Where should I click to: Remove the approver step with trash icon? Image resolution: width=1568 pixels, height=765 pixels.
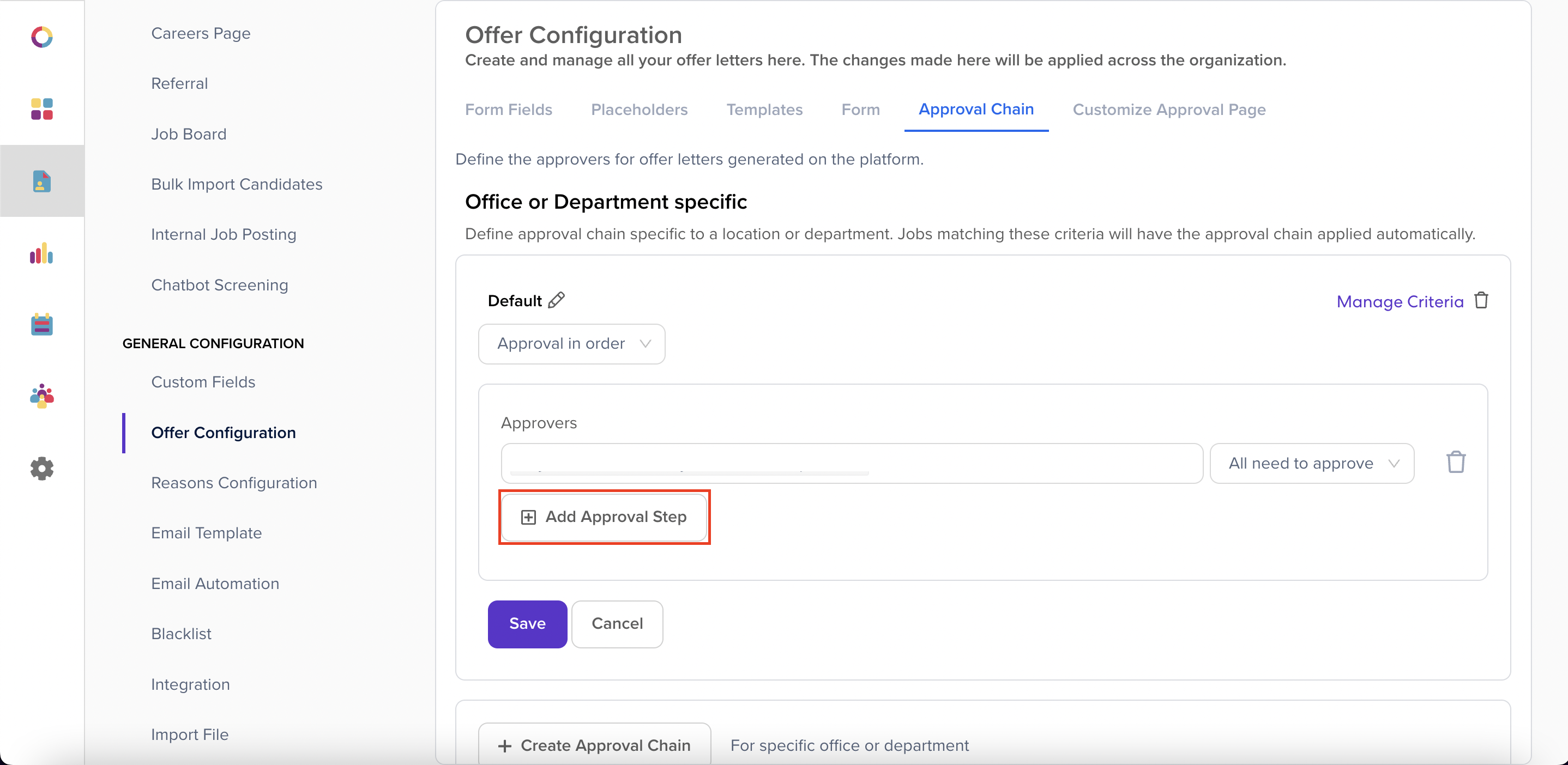pos(1456,462)
